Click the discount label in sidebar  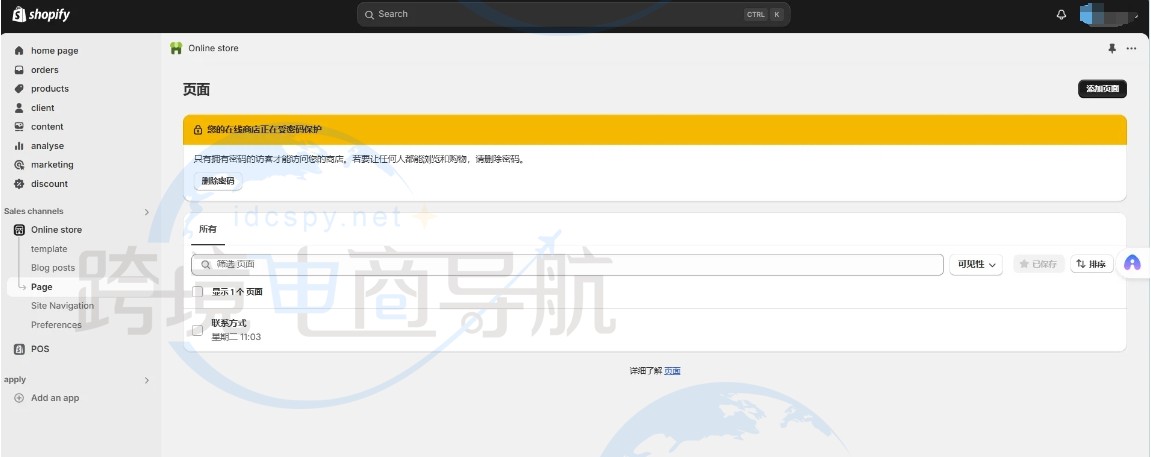click(x=49, y=184)
